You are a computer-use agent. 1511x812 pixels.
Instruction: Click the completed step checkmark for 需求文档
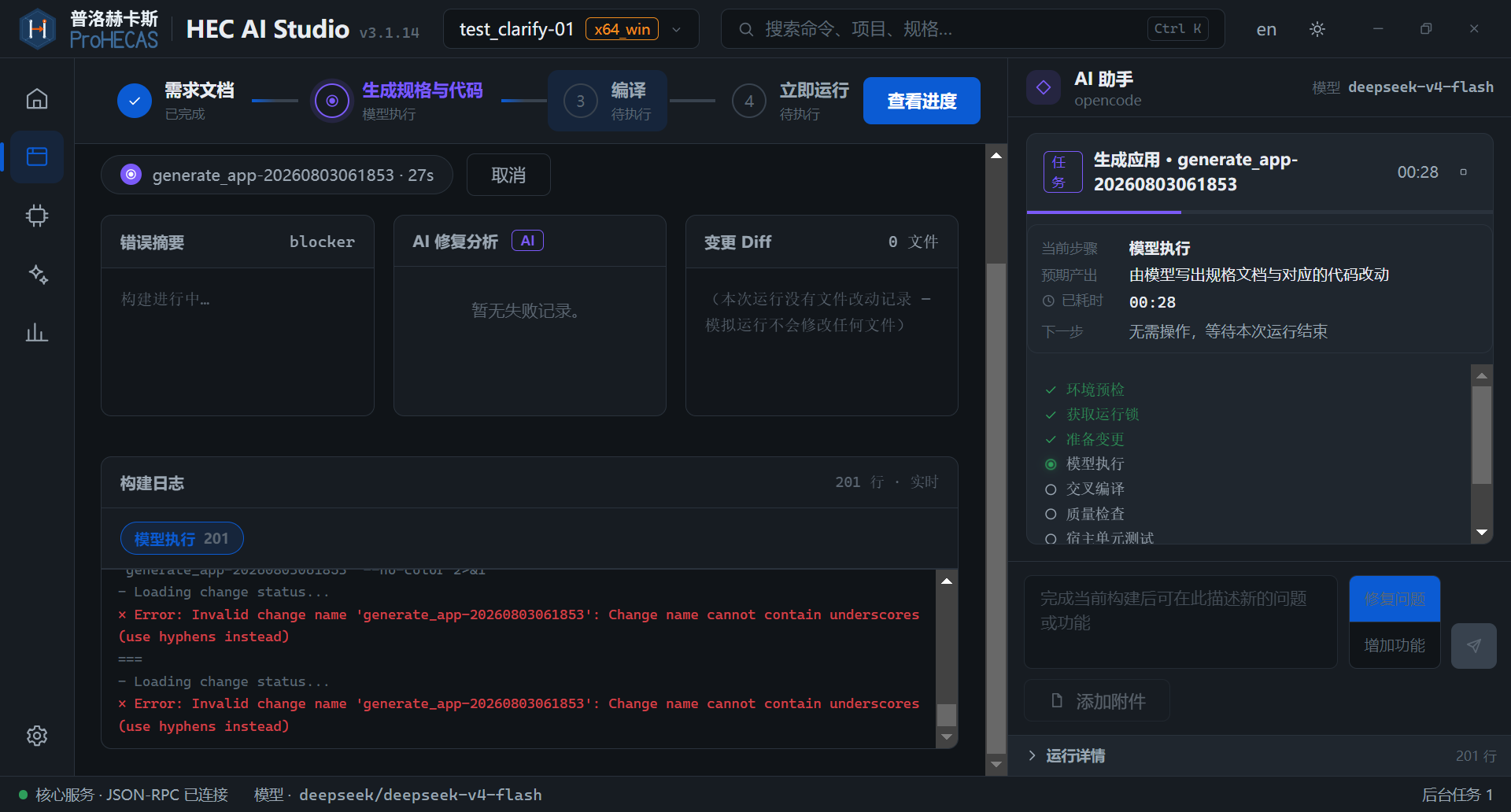click(x=135, y=101)
